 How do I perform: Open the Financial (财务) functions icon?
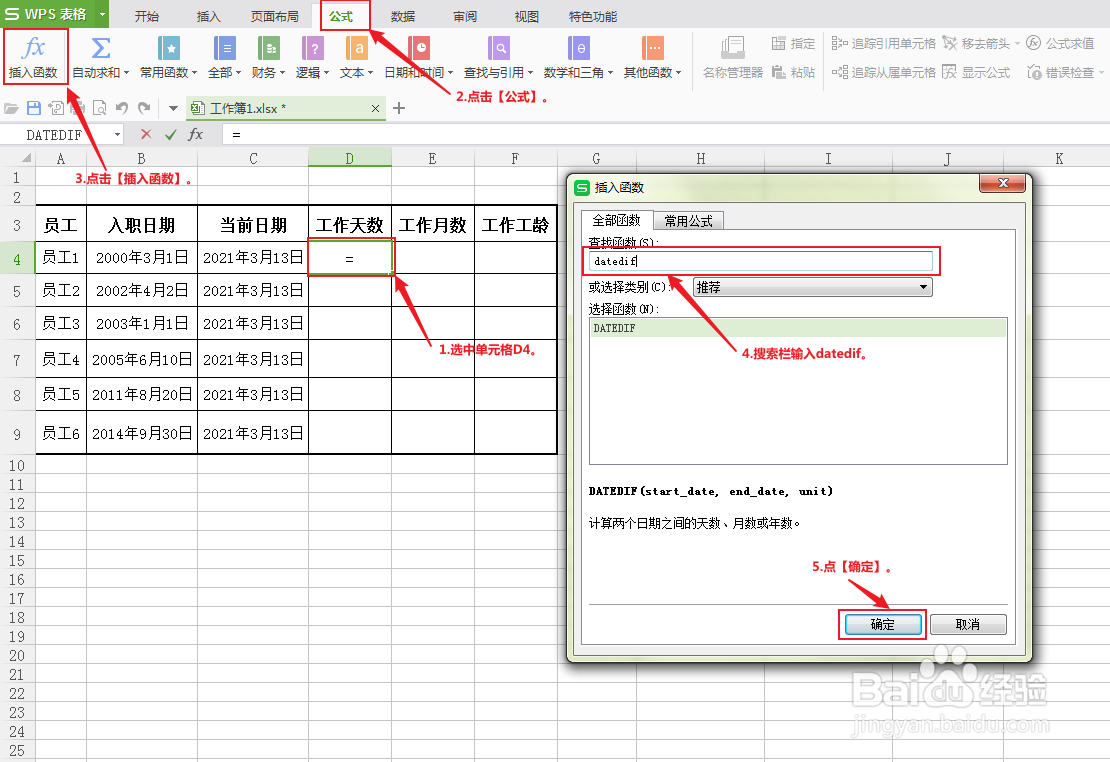click(268, 48)
